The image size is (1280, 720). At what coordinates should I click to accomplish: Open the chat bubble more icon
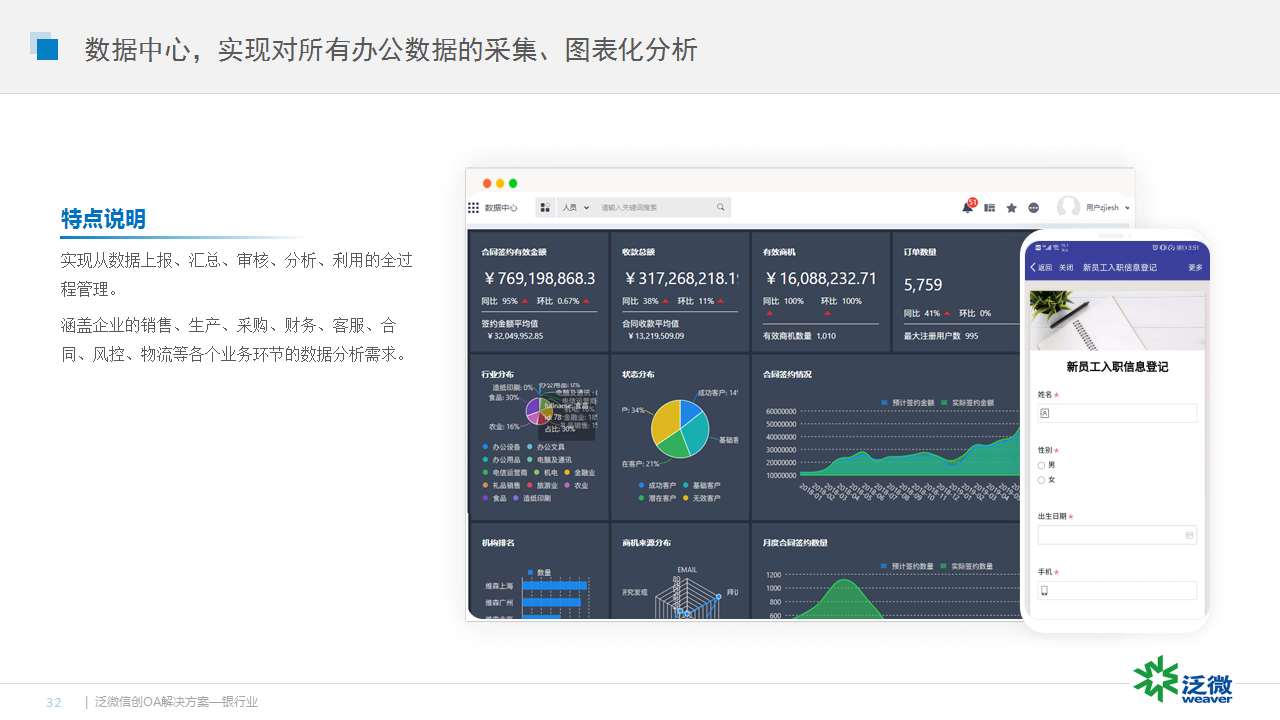pos(1034,208)
